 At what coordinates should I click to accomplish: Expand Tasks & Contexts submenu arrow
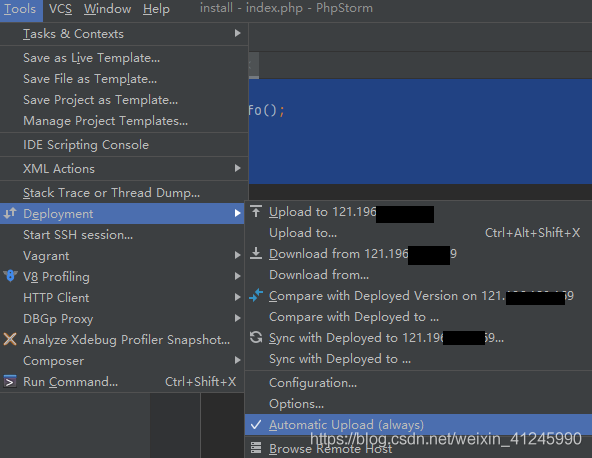coord(237,33)
